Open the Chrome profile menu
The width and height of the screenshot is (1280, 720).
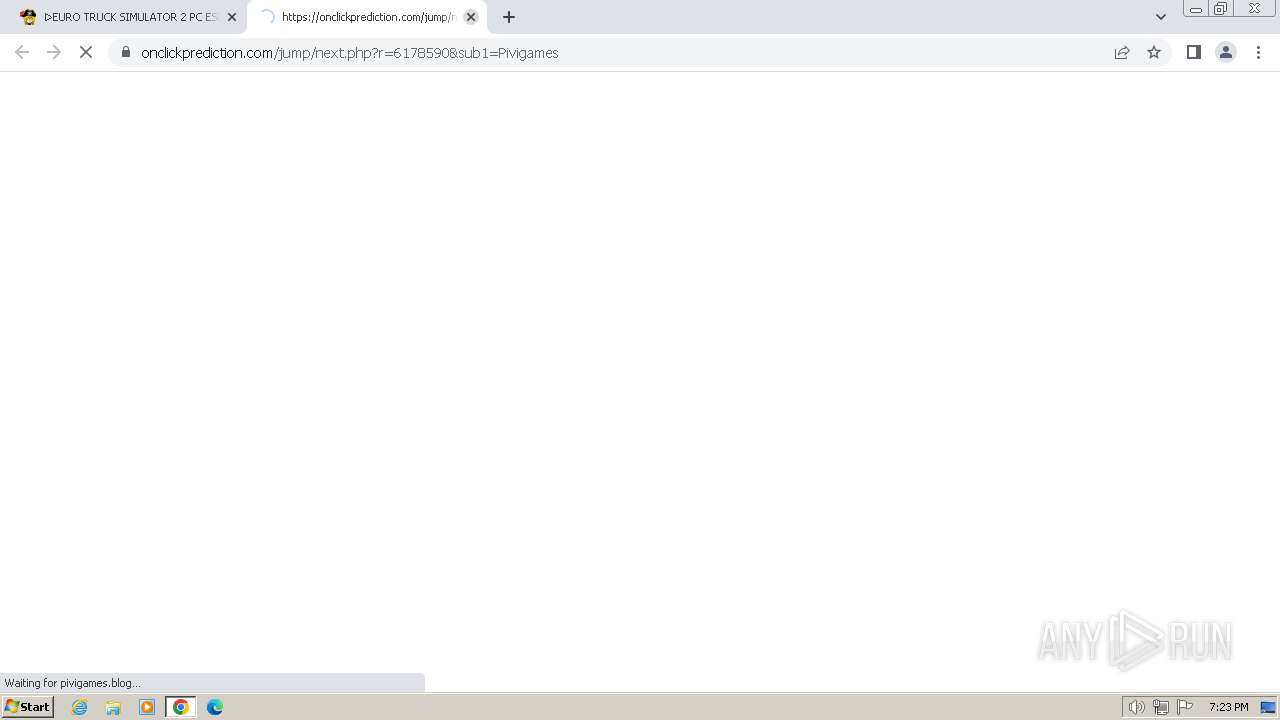point(1226,52)
